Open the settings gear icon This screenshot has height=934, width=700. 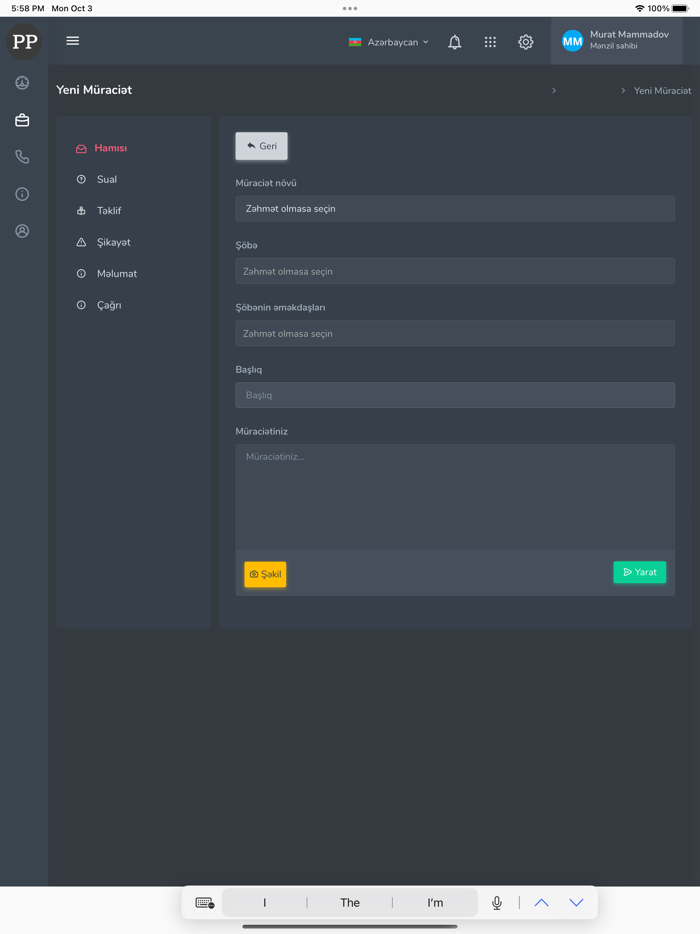tap(525, 42)
